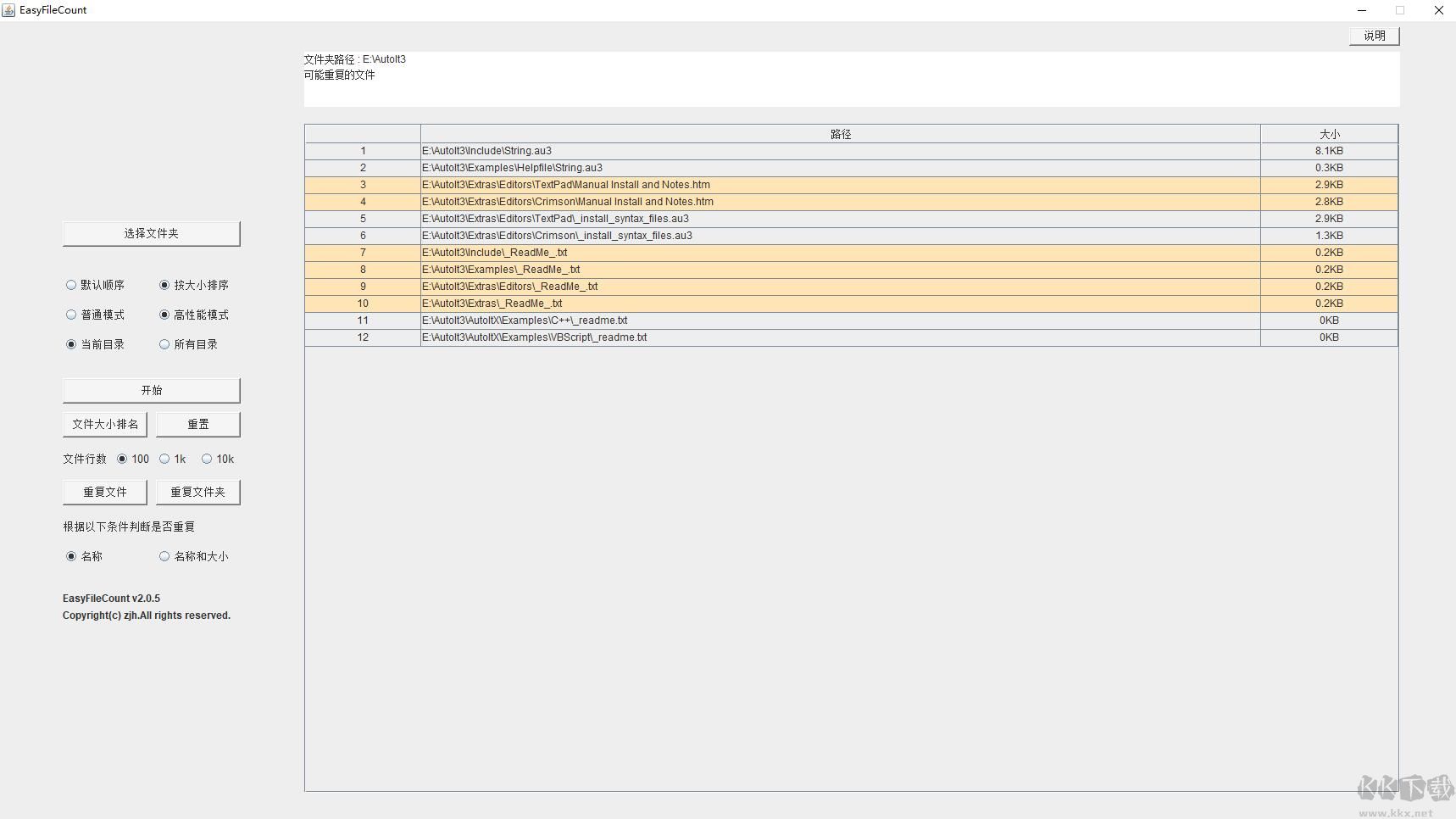Select the 按大小排序 radio option
Screen dimensions: 1456x819
[164, 285]
